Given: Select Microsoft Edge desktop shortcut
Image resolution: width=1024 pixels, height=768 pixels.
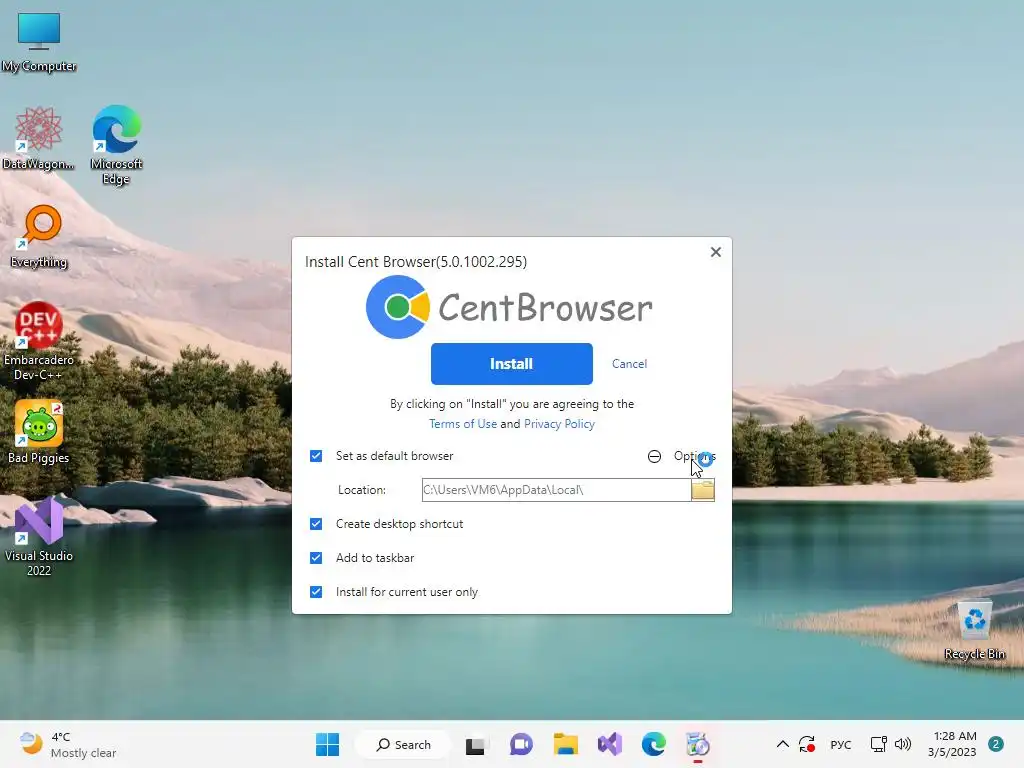Looking at the screenshot, I should pos(116,145).
